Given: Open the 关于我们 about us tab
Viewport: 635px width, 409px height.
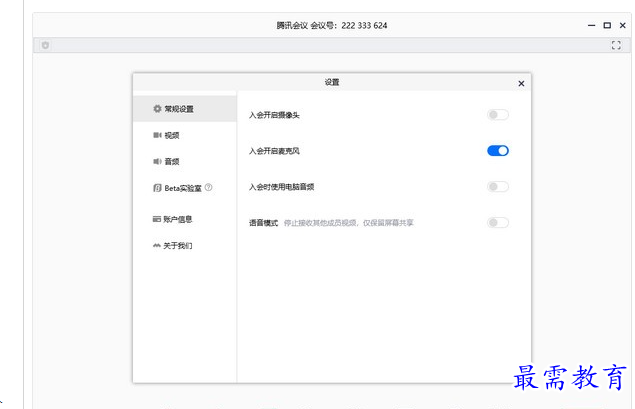Looking at the screenshot, I should pos(185,245).
